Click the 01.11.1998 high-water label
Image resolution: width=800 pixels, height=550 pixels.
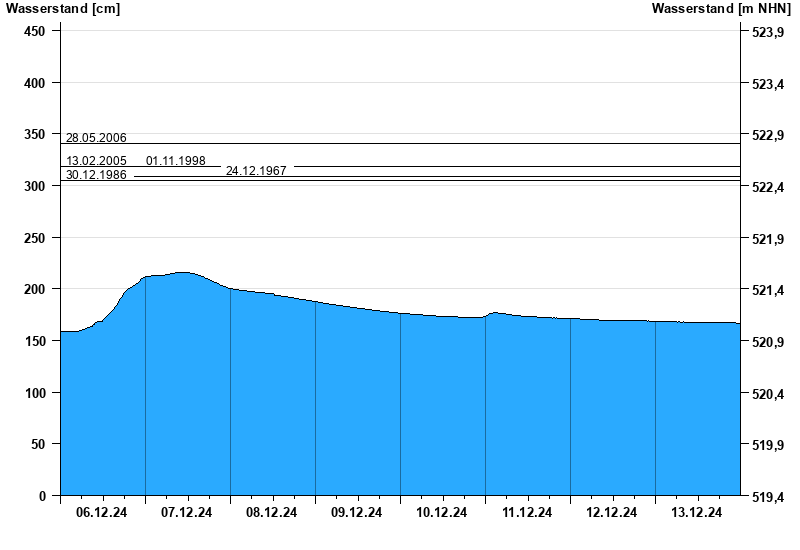click(176, 161)
